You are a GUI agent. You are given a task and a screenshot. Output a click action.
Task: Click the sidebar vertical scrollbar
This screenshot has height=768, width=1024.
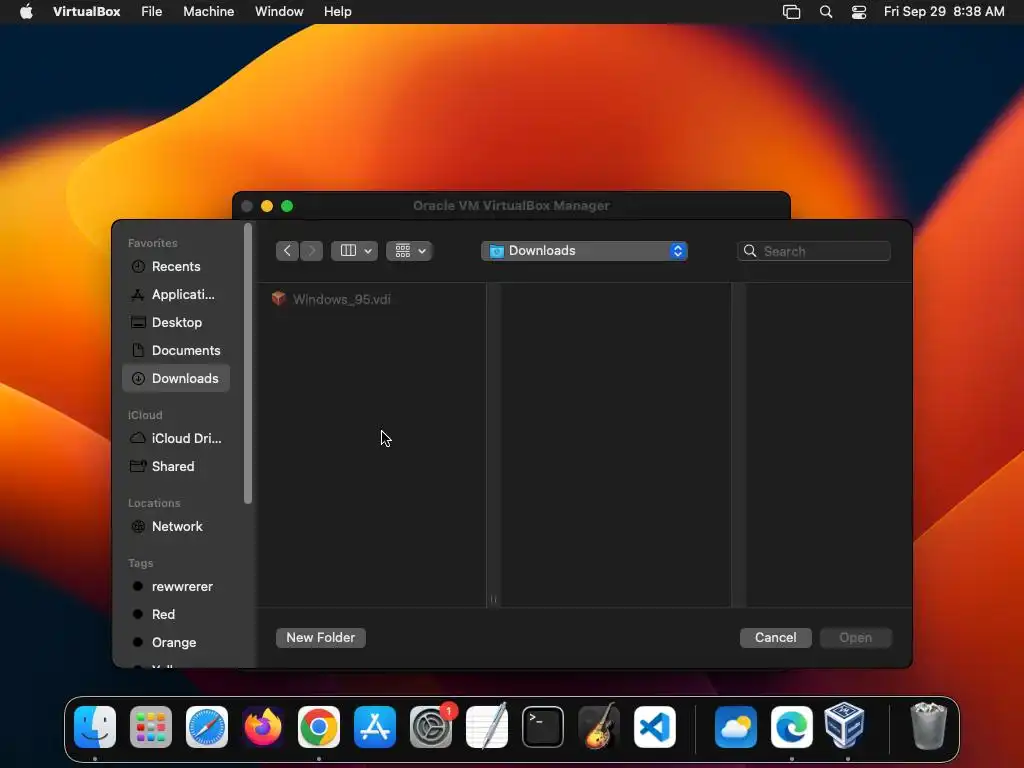pyautogui.click(x=248, y=364)
